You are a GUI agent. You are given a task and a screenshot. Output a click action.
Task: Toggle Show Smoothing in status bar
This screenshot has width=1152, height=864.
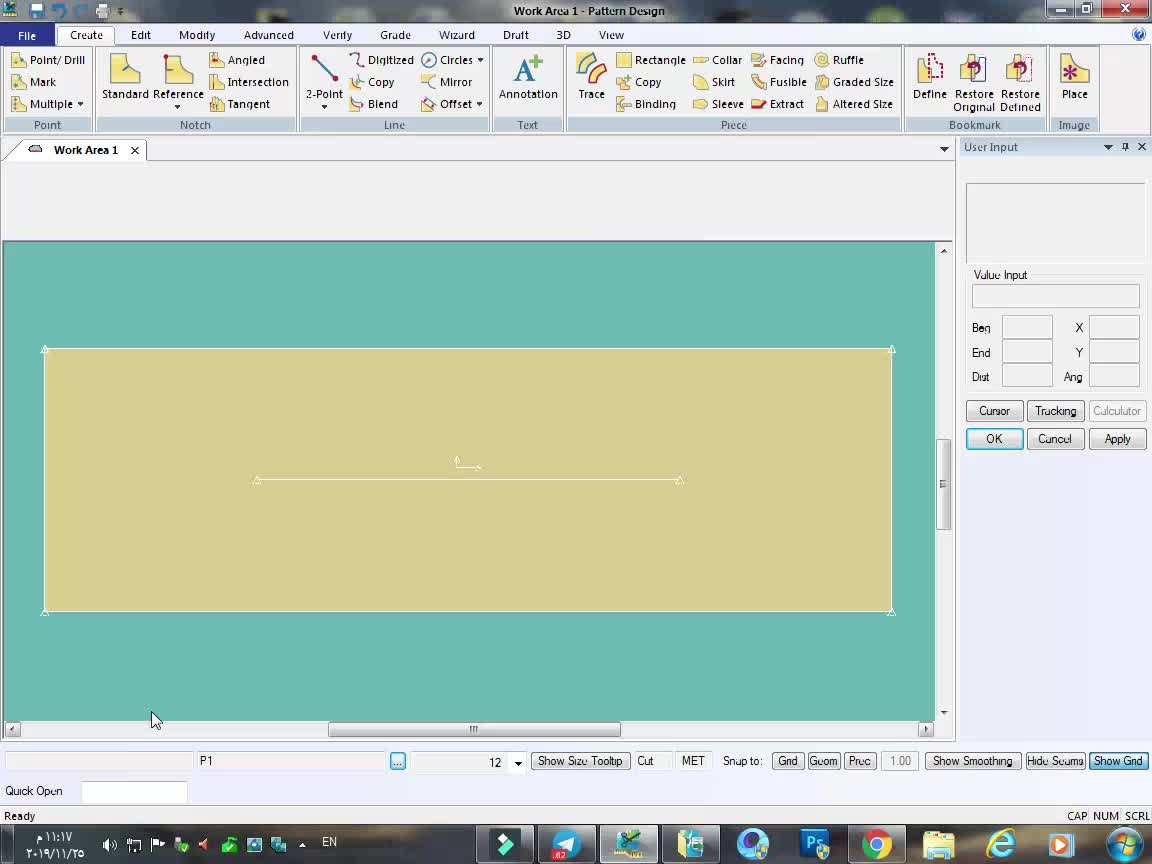click(x=972, y=761)
